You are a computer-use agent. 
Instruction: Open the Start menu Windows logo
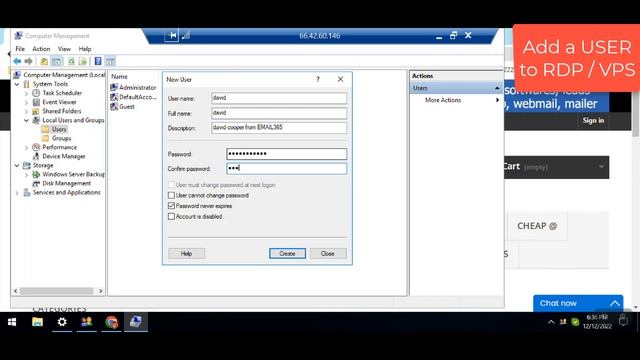click(12, 322)
